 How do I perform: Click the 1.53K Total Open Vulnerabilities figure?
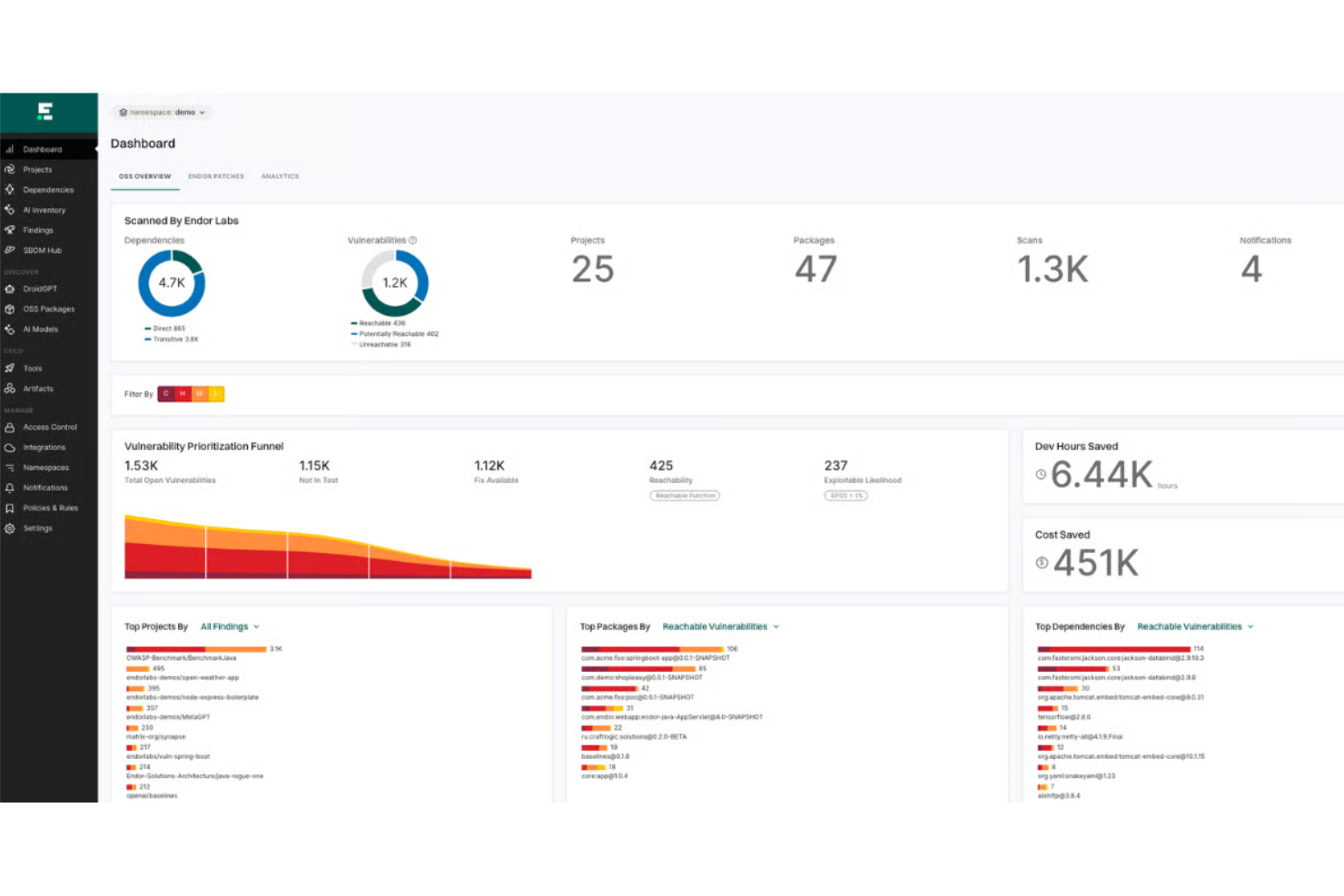click(142, 466)
